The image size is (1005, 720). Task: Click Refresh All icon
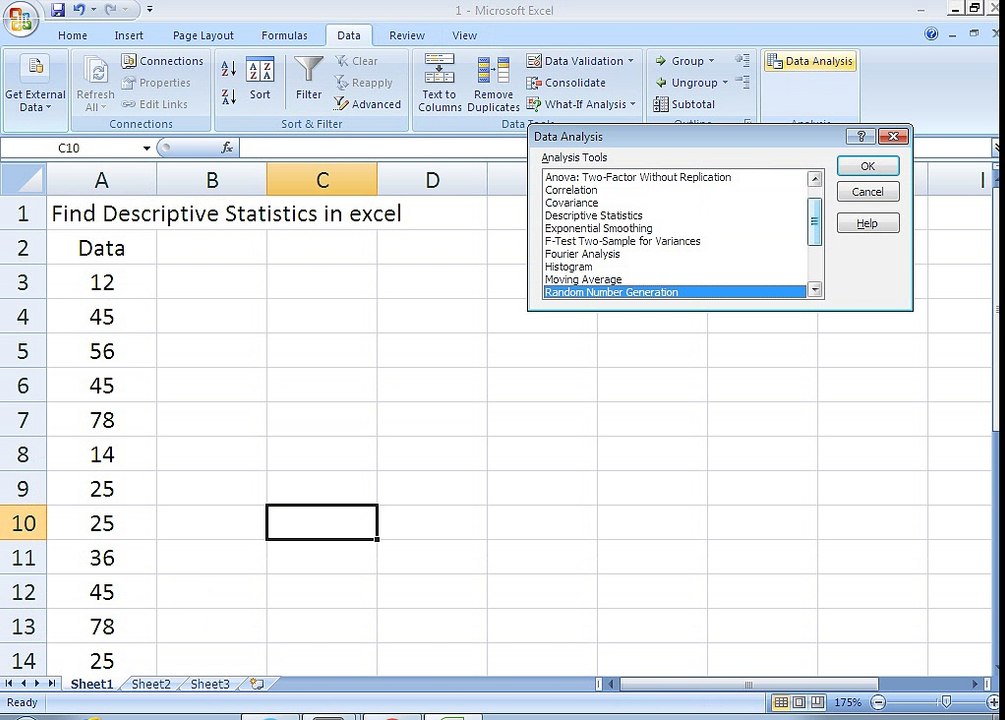[x=96, y=84]
